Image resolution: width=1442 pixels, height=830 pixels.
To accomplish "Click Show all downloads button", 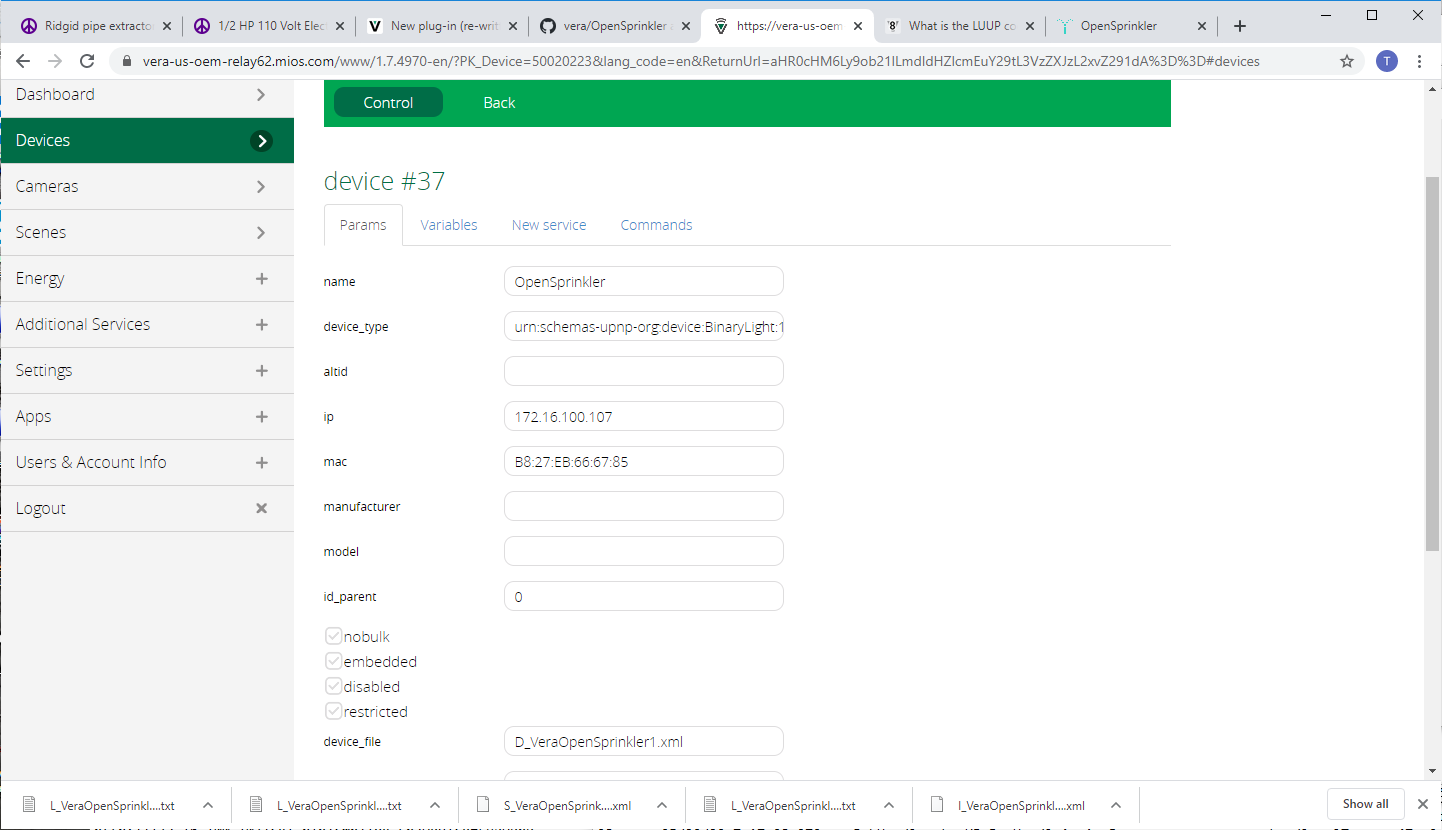I will [1365, 804].
